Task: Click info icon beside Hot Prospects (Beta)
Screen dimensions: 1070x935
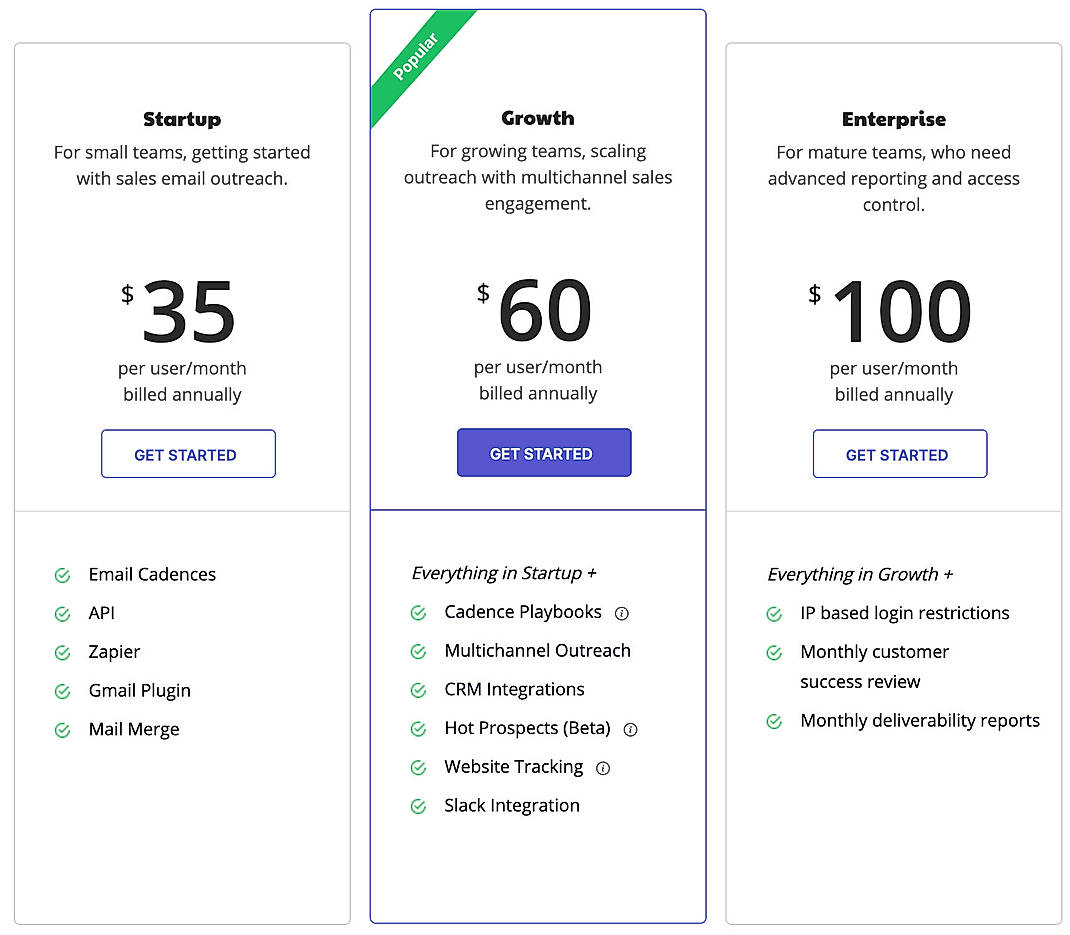Action: point(630,729)
